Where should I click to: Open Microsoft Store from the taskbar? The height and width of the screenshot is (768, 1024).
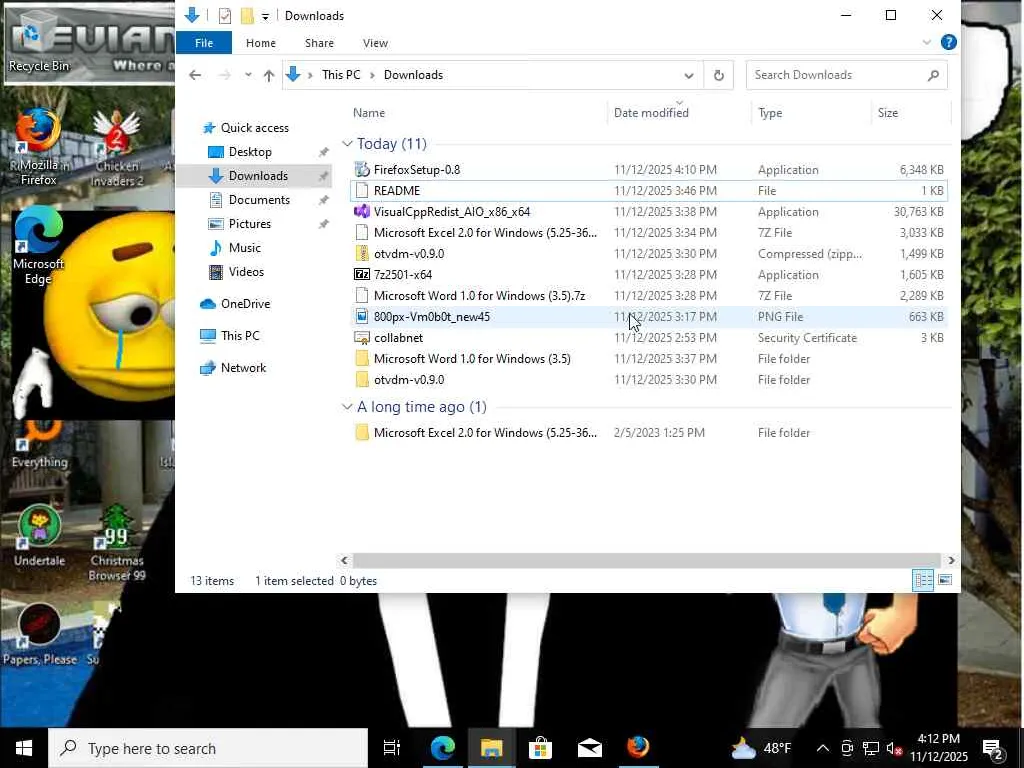pos(540,748)
